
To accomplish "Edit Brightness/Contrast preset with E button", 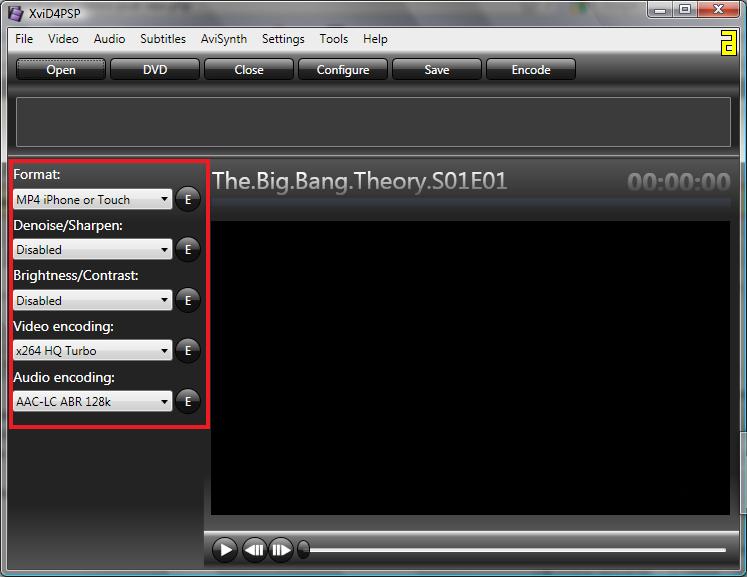I will 188,300.
